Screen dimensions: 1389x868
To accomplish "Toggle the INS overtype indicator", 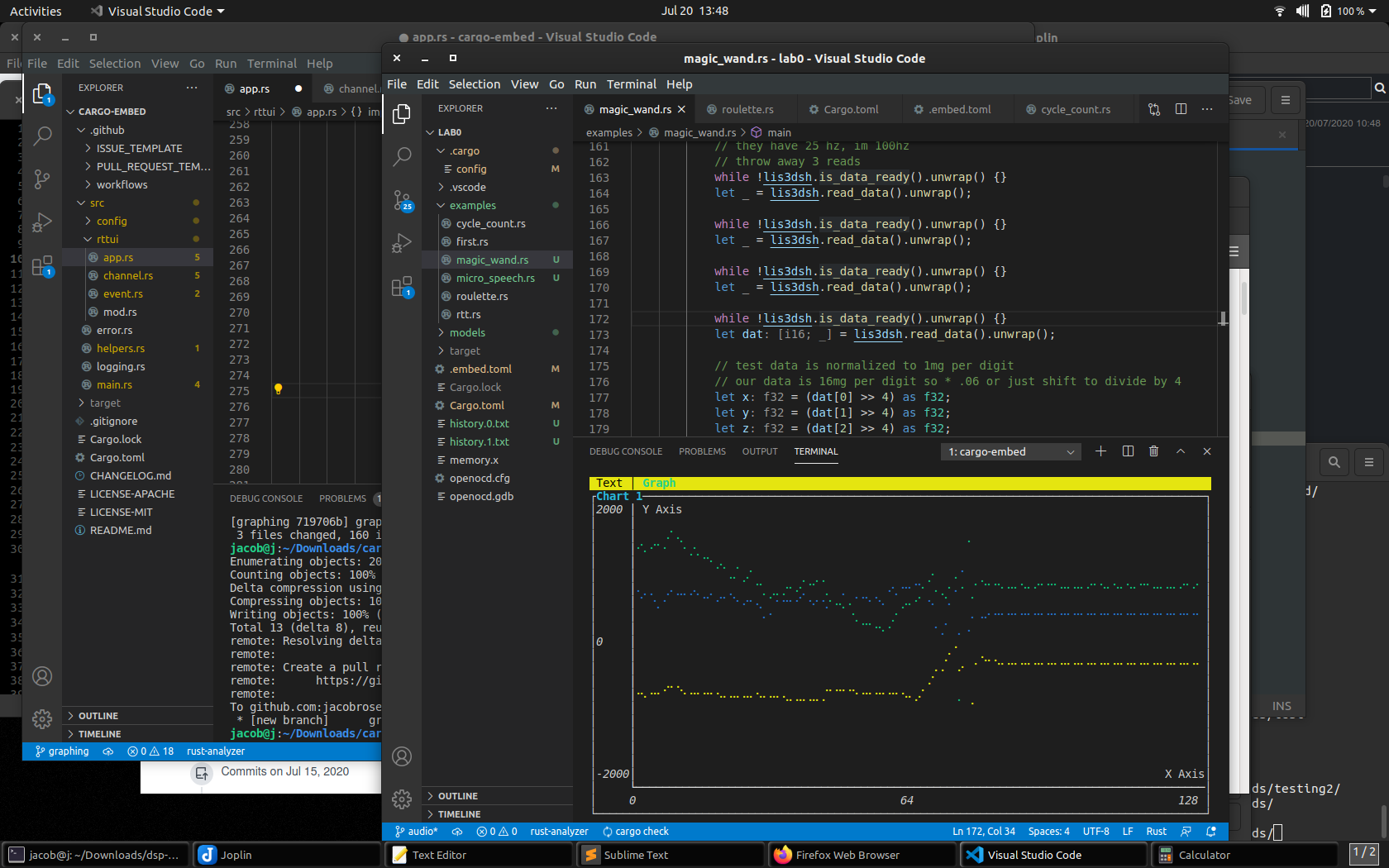I will (x=1281, y=705).
